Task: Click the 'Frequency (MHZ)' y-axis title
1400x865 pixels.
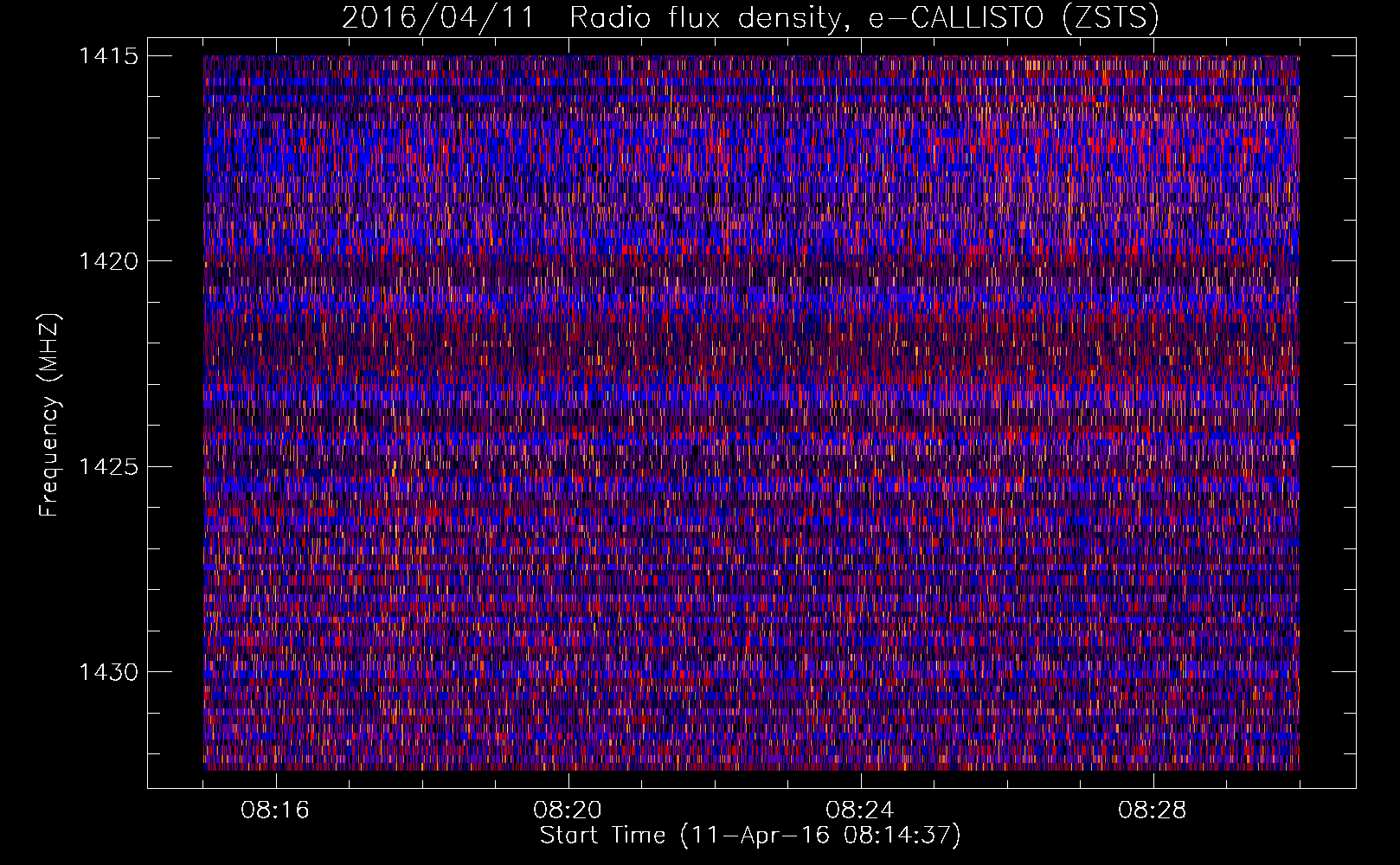Action: click(49, 414)
